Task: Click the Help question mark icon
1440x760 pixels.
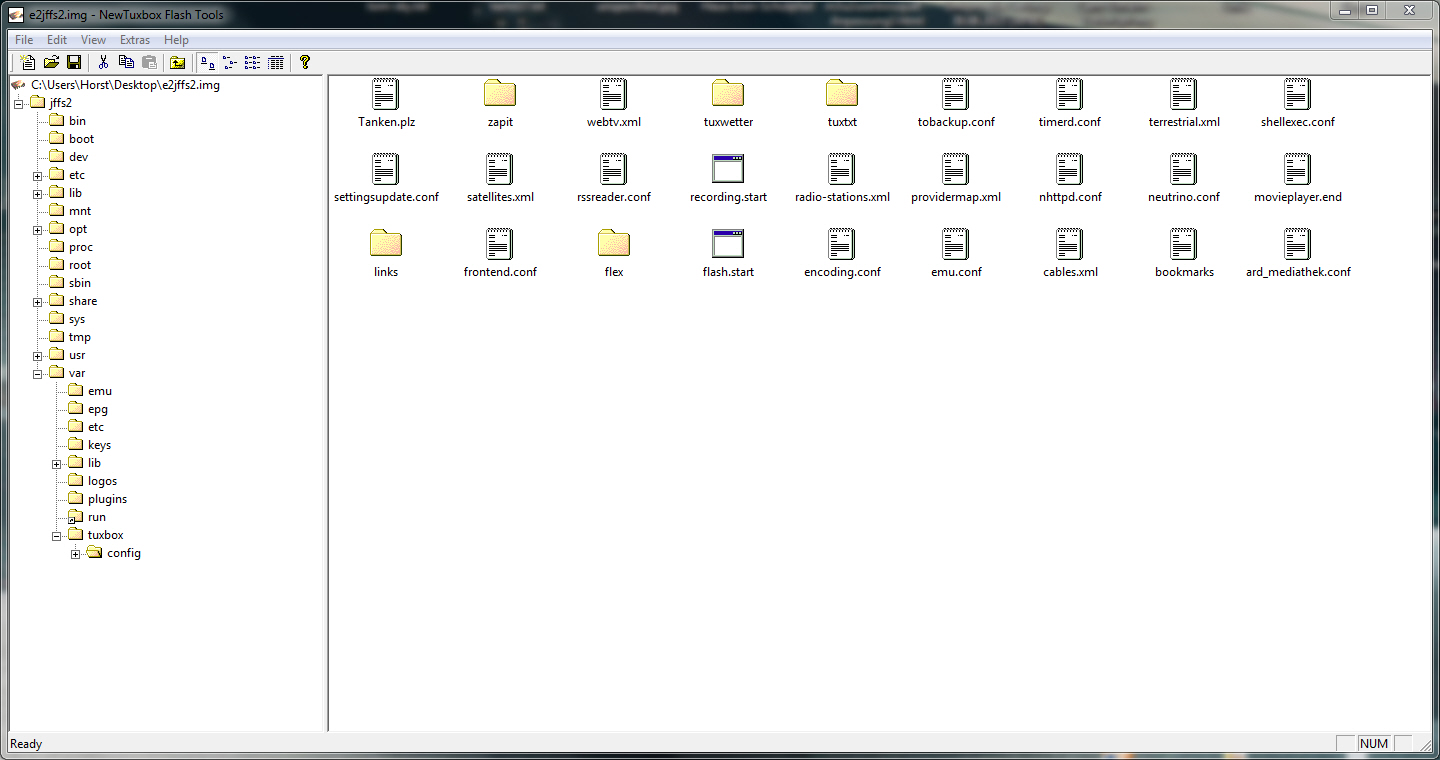Action: tap(305, 63)
